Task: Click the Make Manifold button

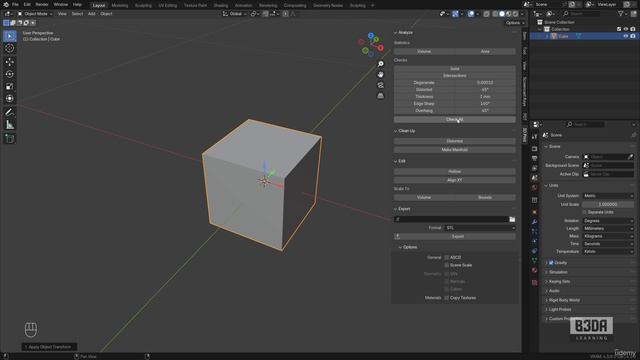Action: coord(455,150)
